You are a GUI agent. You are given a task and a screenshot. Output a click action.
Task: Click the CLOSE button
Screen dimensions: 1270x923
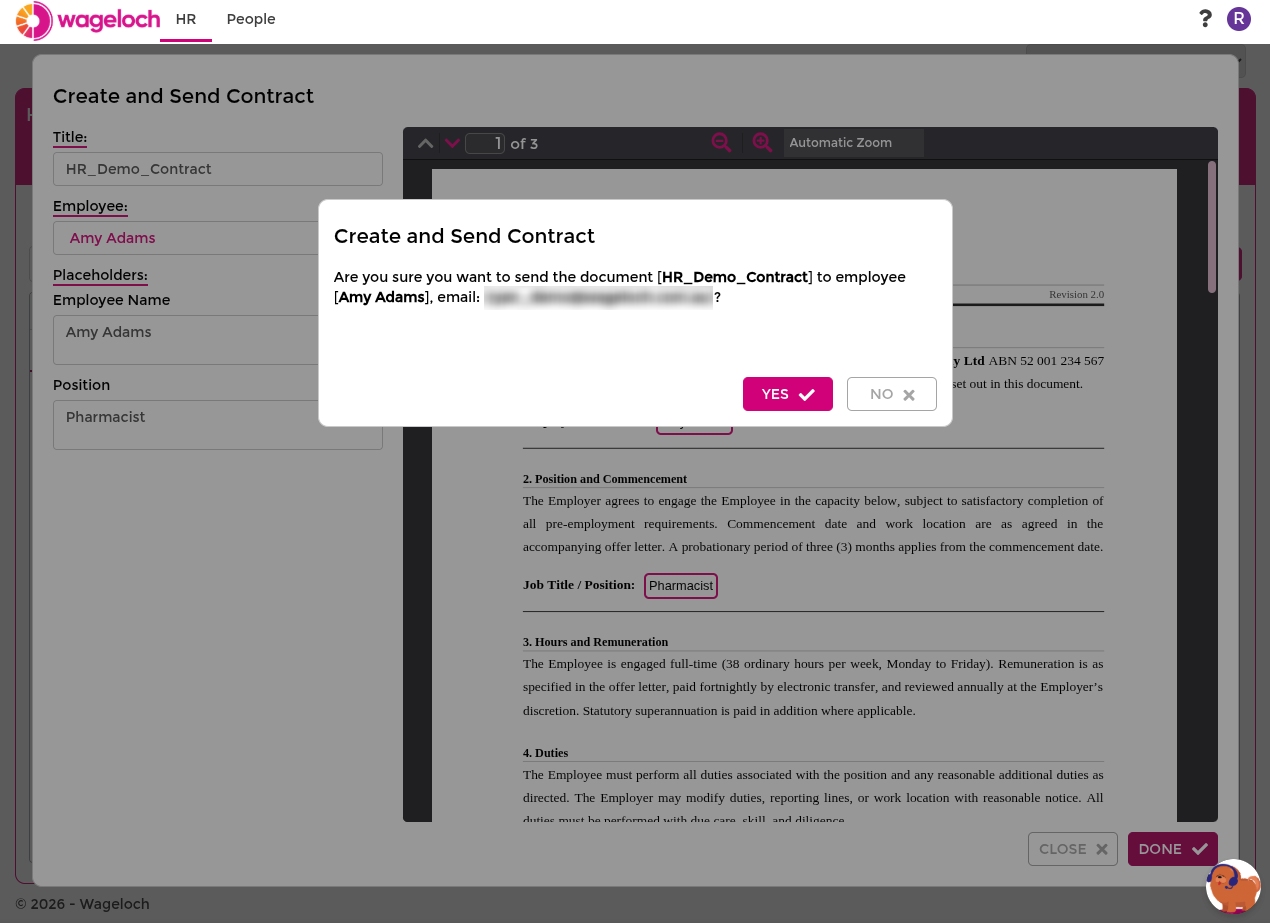tap(1073, 849)
